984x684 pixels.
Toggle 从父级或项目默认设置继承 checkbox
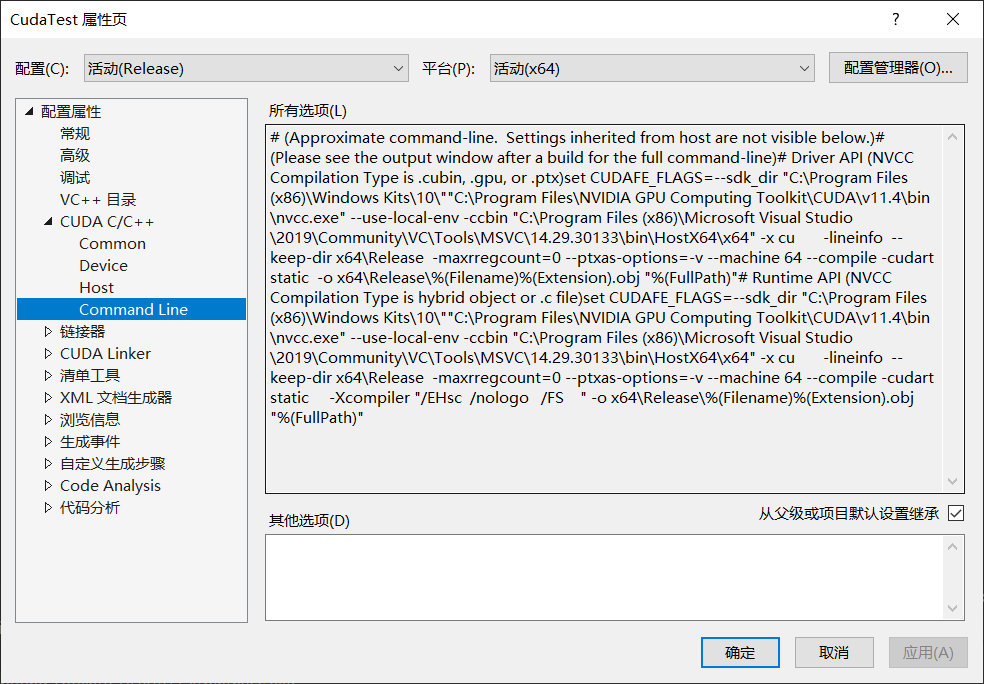click(x=956, y=513)
